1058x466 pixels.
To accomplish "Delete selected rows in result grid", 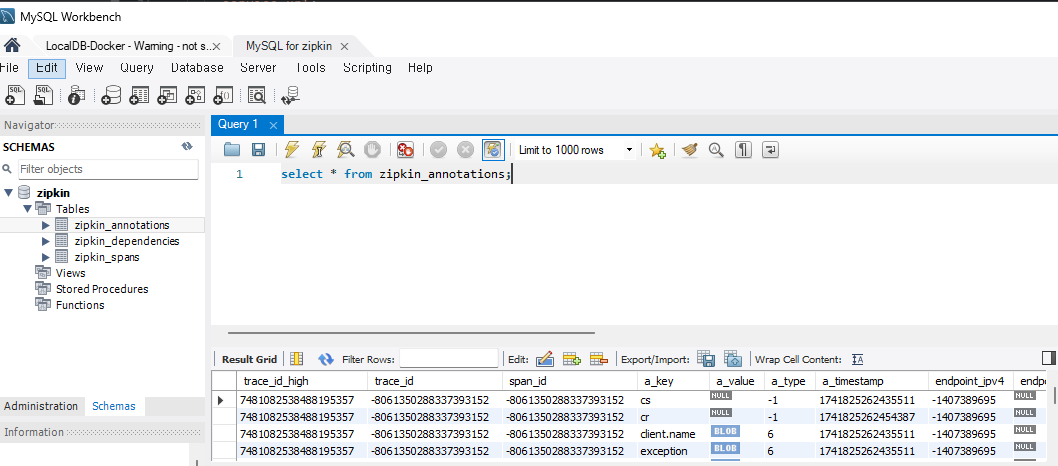I will coord(599,359).
